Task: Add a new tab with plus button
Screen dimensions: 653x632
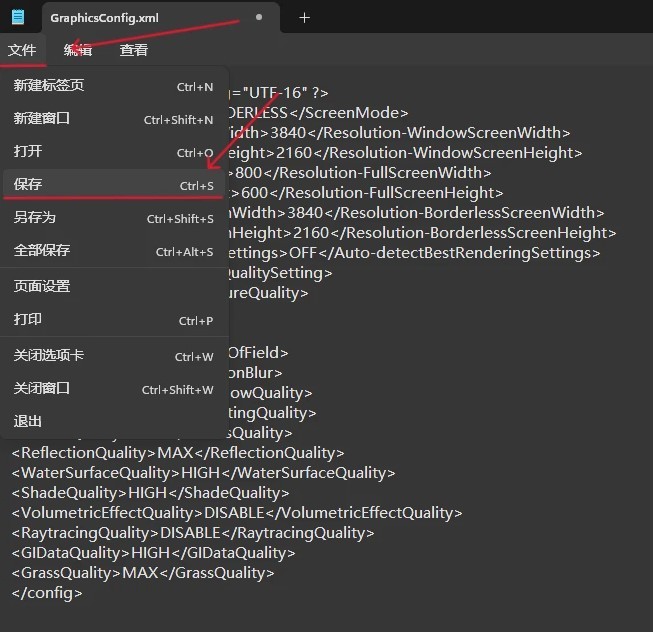Action: 305,17
